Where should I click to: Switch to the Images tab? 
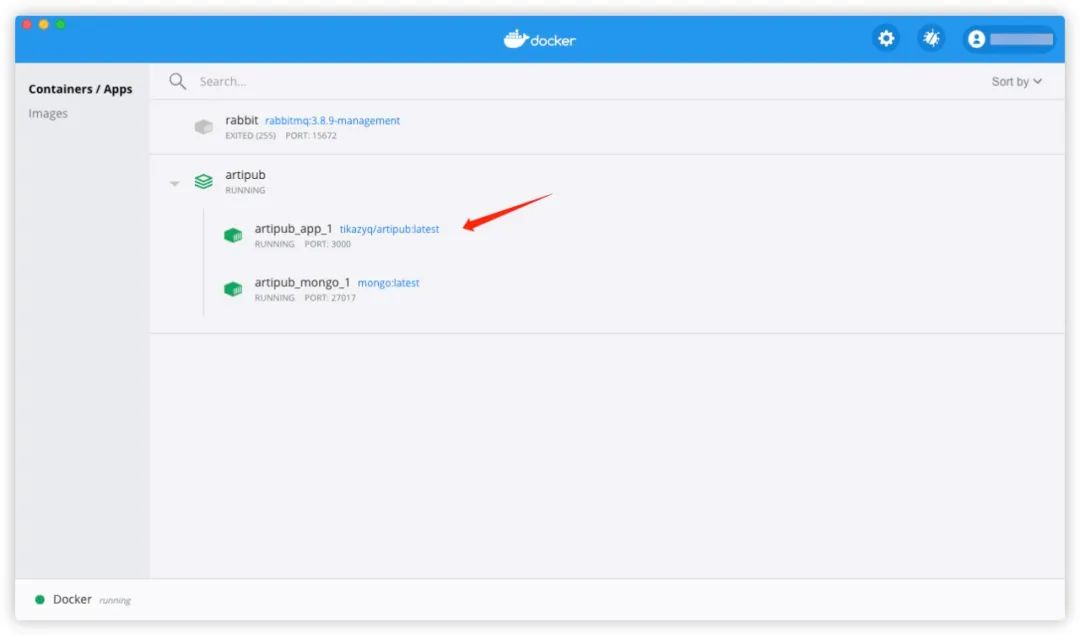point(48,113)
